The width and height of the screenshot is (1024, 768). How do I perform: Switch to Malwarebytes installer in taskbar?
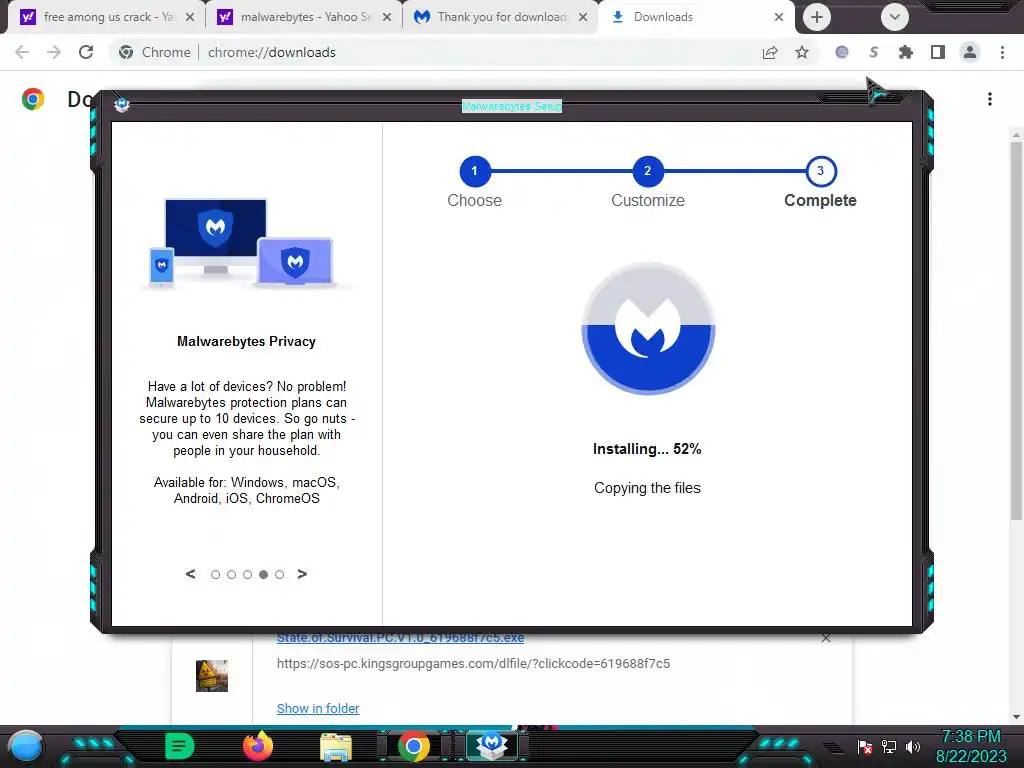491,745
